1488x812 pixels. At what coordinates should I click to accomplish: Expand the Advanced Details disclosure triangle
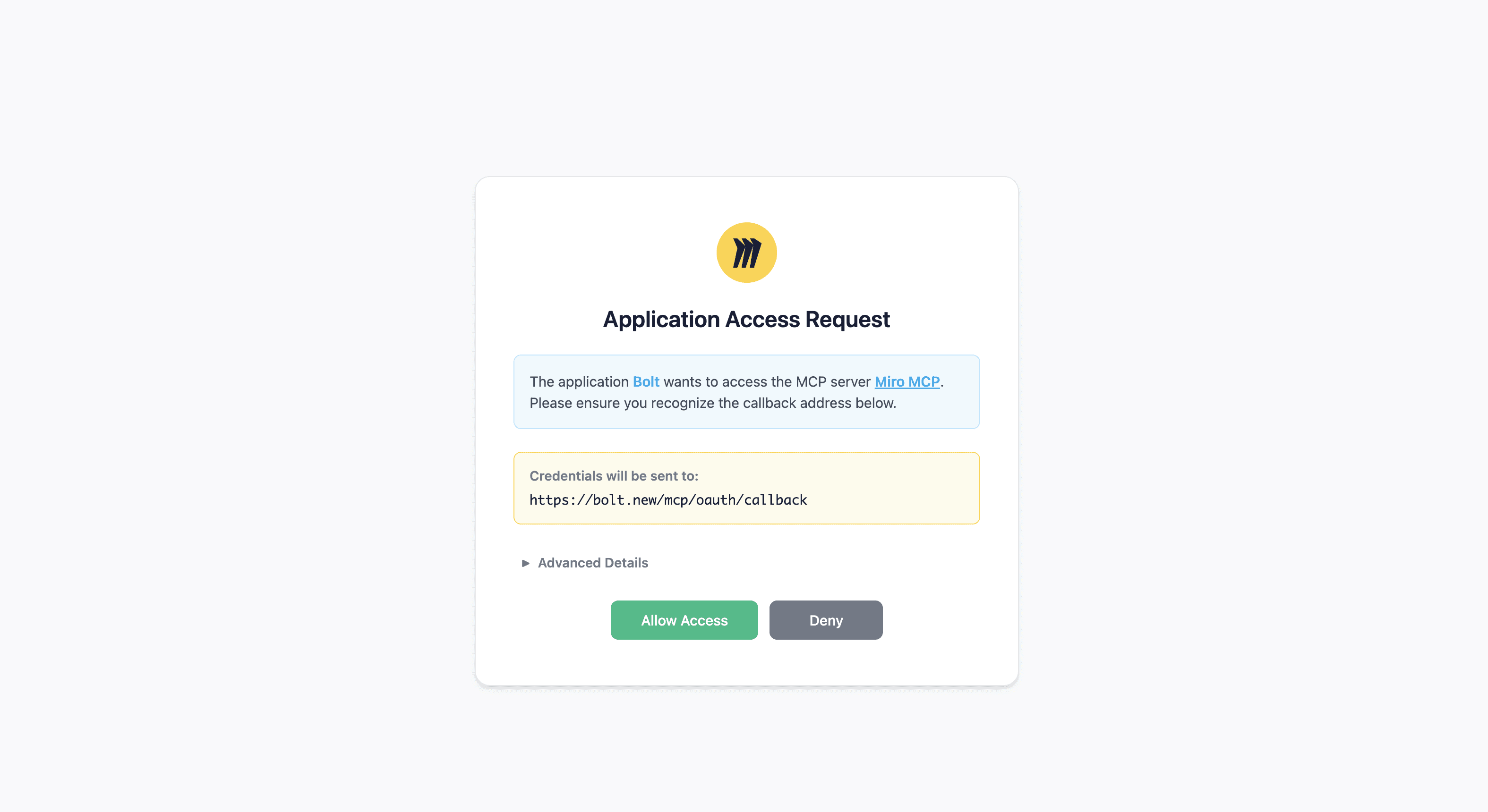[x=525, y=563]
